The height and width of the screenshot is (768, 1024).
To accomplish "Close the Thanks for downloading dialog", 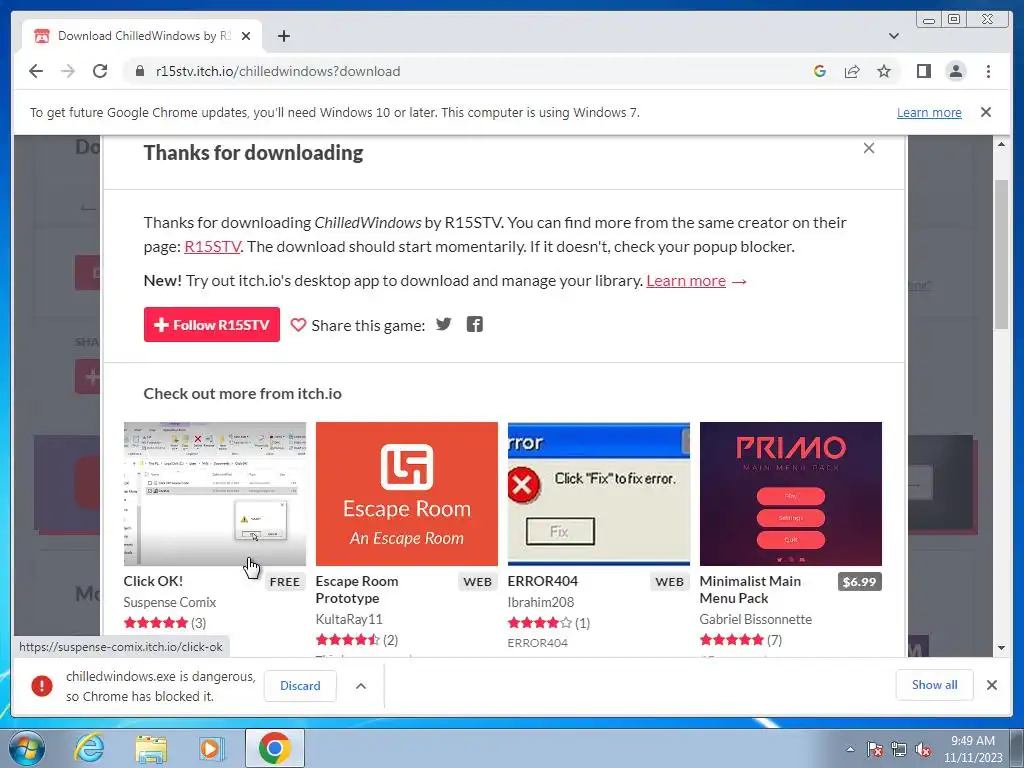I will pyautogui.click(x=869, y=148).
